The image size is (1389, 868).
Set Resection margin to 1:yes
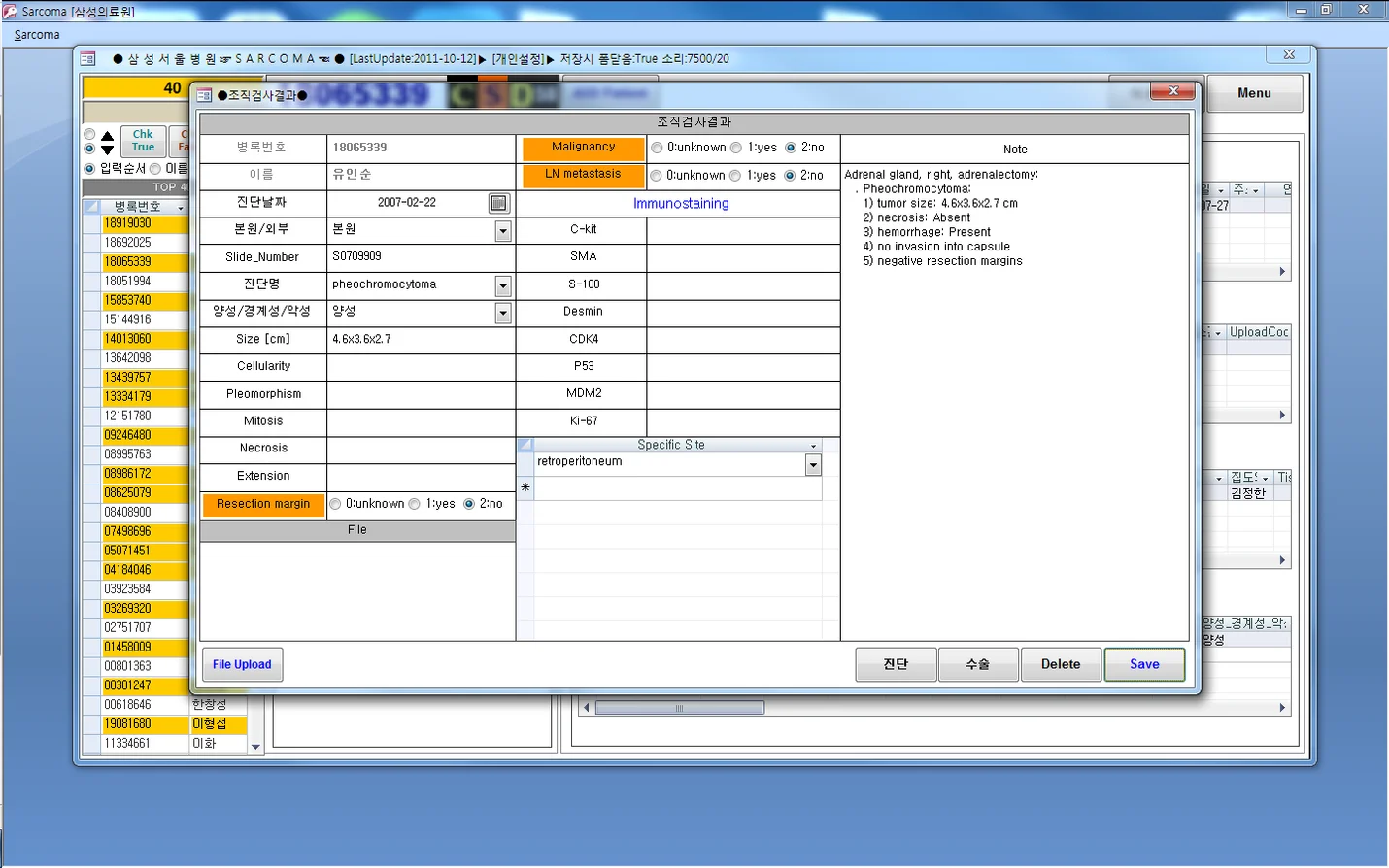[x=415, y=504]
